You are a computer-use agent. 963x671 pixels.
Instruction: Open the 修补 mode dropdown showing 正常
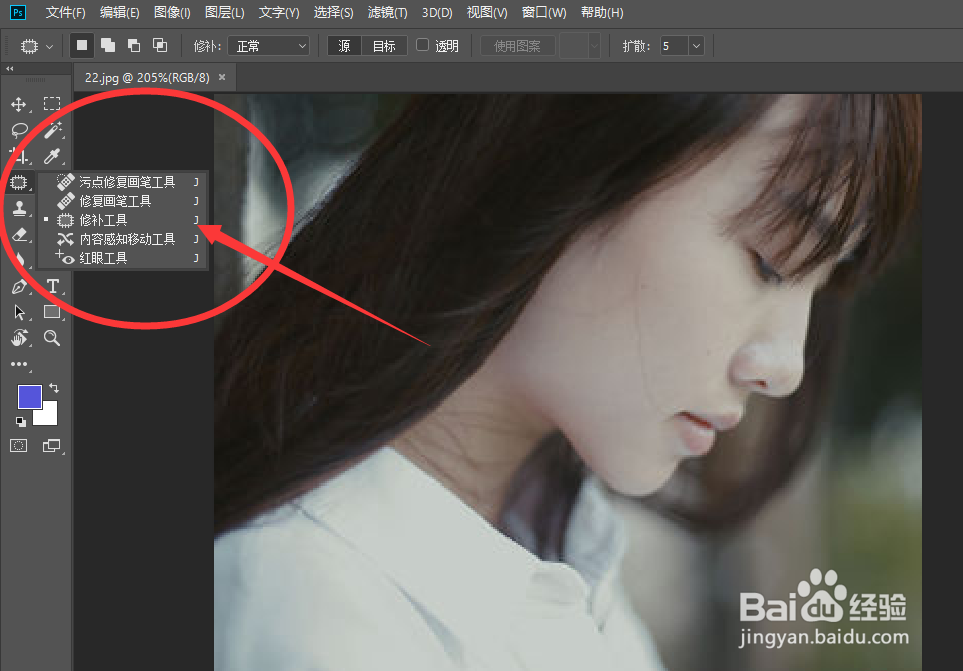pyautogui.click(x=268, y=46)
